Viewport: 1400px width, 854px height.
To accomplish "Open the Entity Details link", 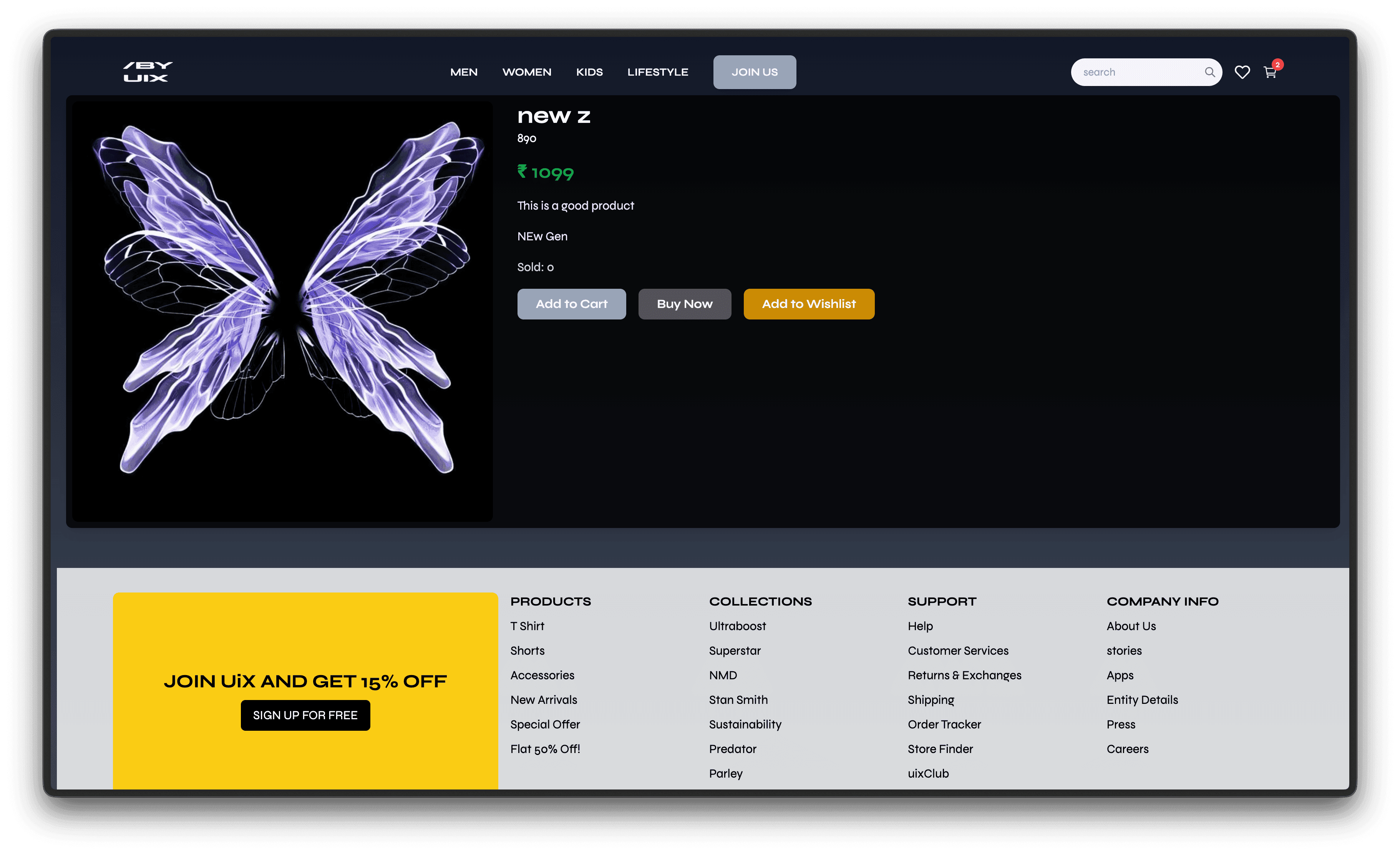I will (x=1142, y=700).
